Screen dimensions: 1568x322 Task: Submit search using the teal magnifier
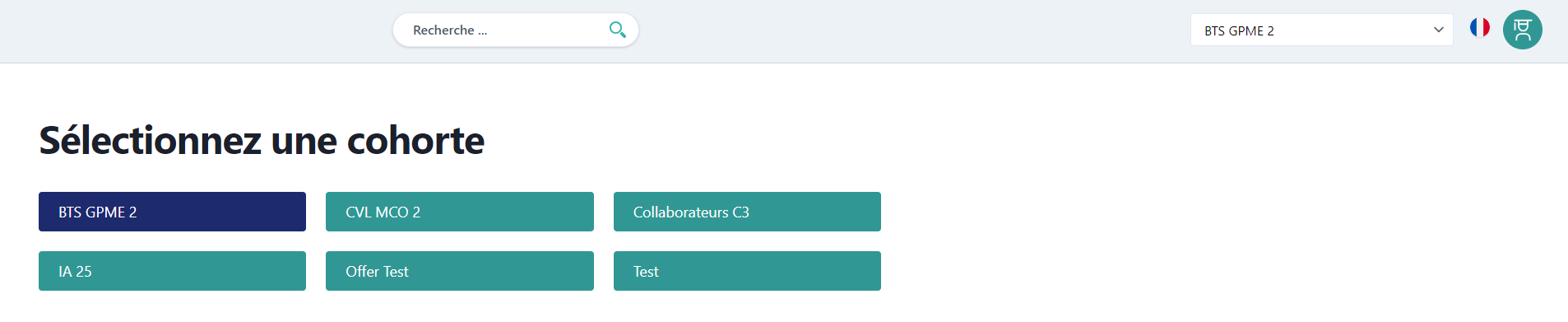[617, 30]
